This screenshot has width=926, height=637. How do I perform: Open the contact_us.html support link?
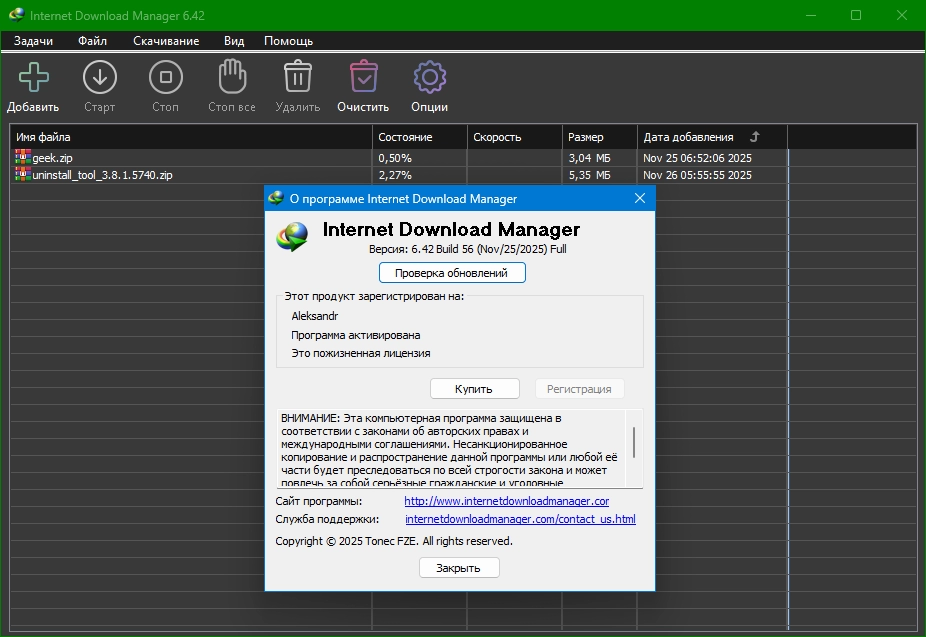(x=520, y=519)
